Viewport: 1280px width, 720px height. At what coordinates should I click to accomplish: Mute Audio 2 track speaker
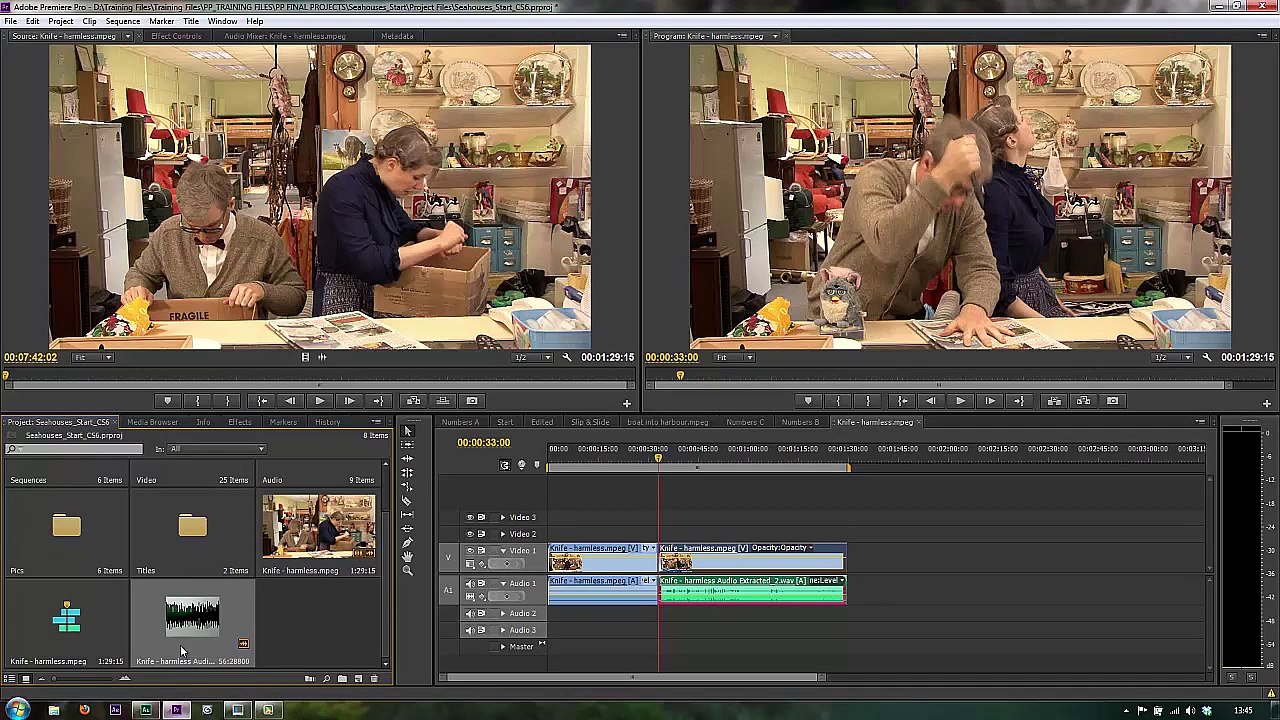tap(469, 613)
